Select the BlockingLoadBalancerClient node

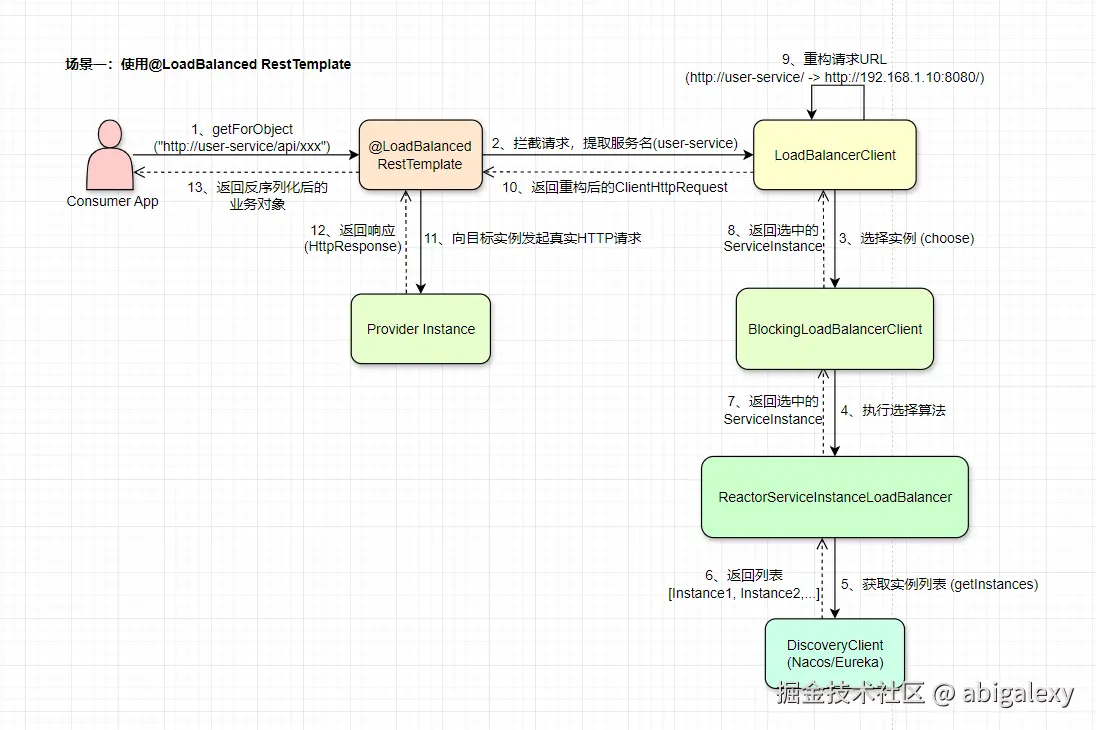point(834,329)
